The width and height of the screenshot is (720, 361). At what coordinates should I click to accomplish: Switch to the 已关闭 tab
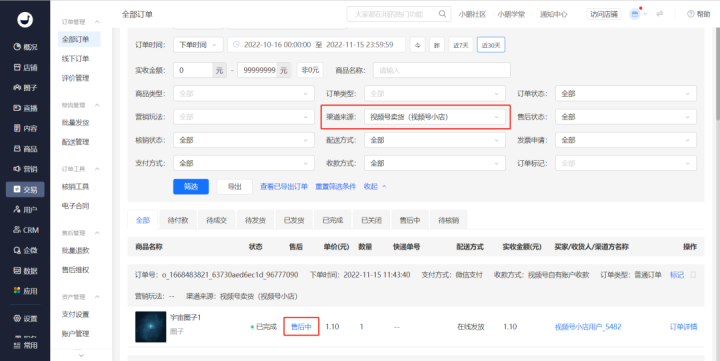click(371, 220)
